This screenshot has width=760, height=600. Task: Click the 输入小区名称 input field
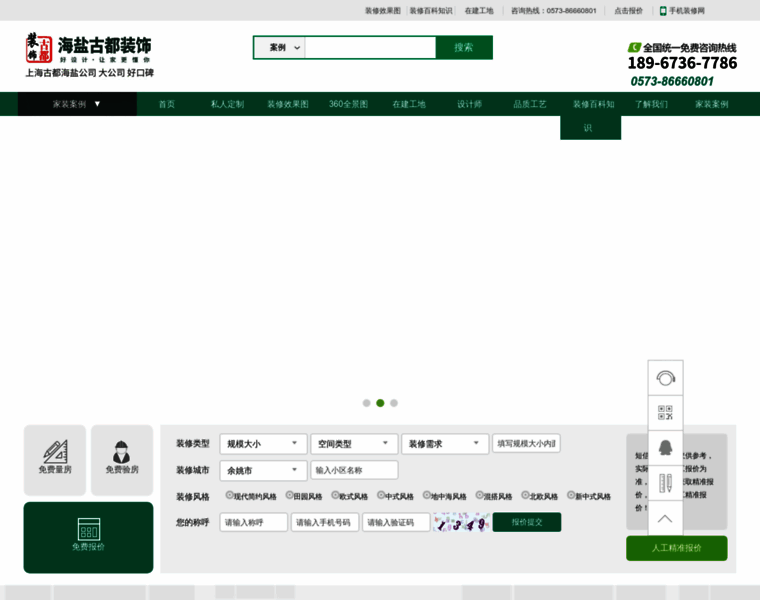(x=354, y=470)
